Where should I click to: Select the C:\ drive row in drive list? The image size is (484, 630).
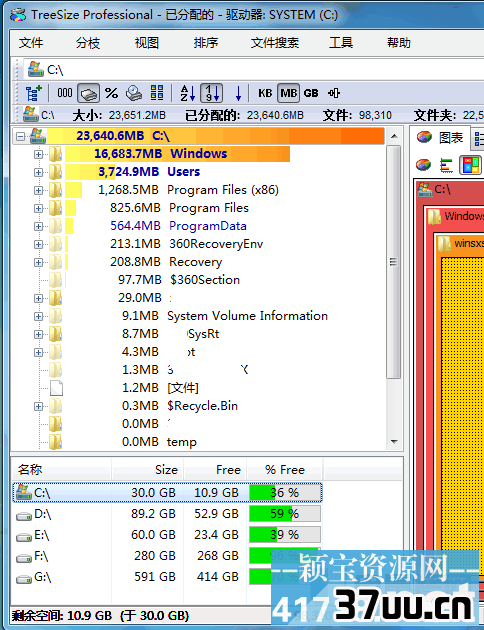point(167,493)
